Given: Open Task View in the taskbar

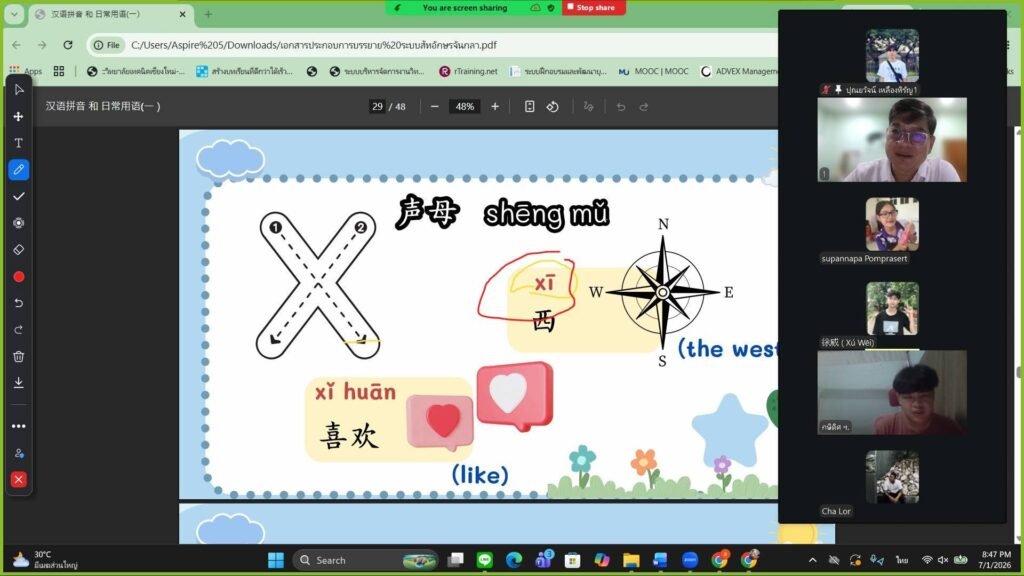Looking at the screenshot, I should 456,560.
